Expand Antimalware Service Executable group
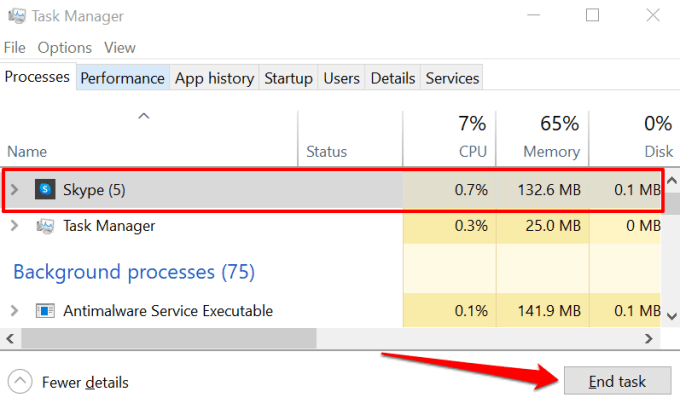The width and height of the screenshot is (680, 409). click(14, 311)
